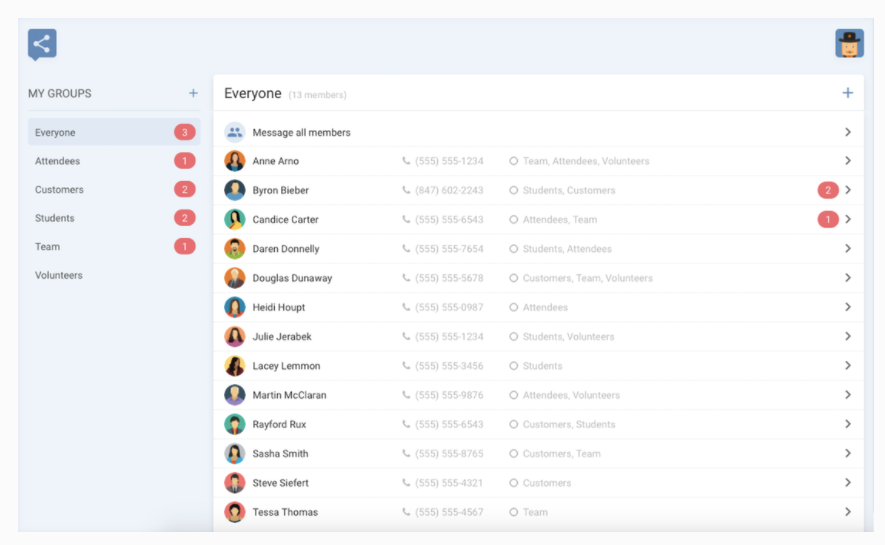This screenshot has height=545, width=885.
Task: Open Daren Donnelly's row chevron
Action: tap(848, 249)
